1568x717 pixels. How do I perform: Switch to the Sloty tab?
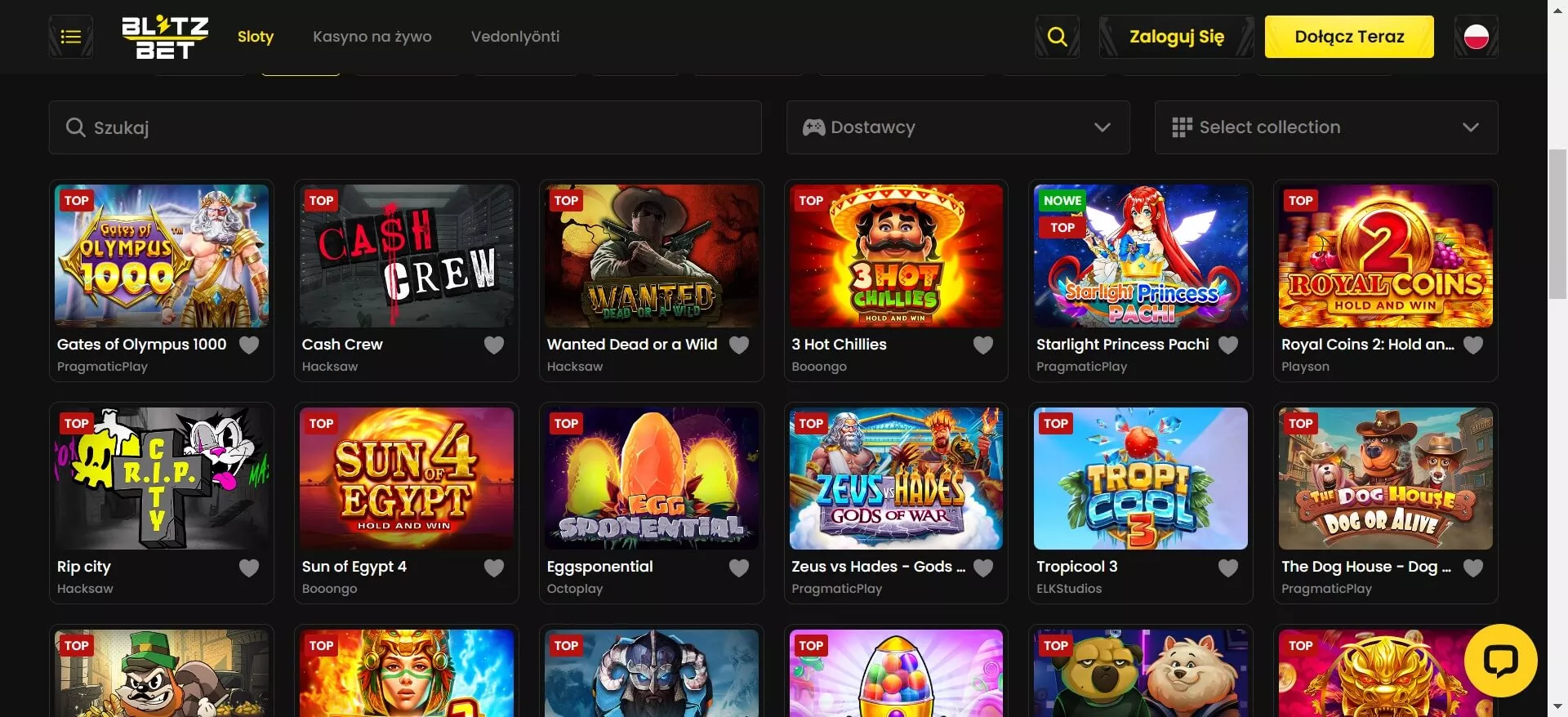coord(256,37)
